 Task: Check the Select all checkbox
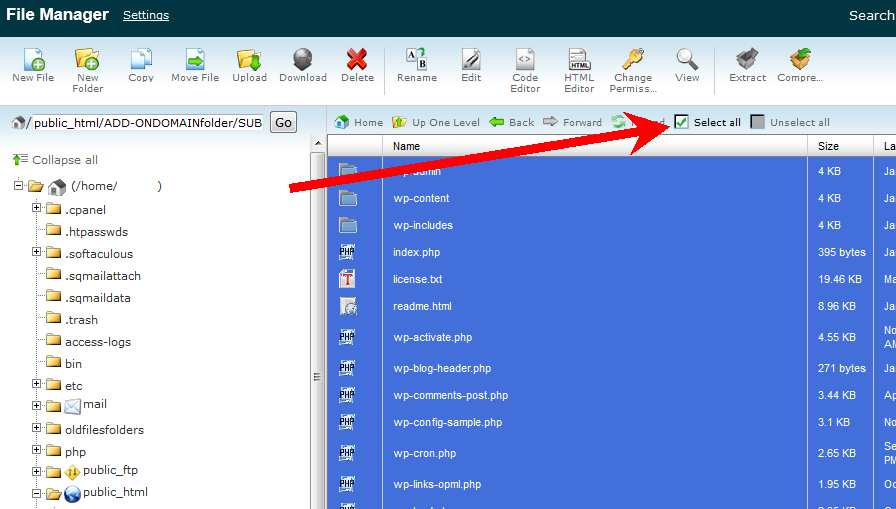click(682, 122)
